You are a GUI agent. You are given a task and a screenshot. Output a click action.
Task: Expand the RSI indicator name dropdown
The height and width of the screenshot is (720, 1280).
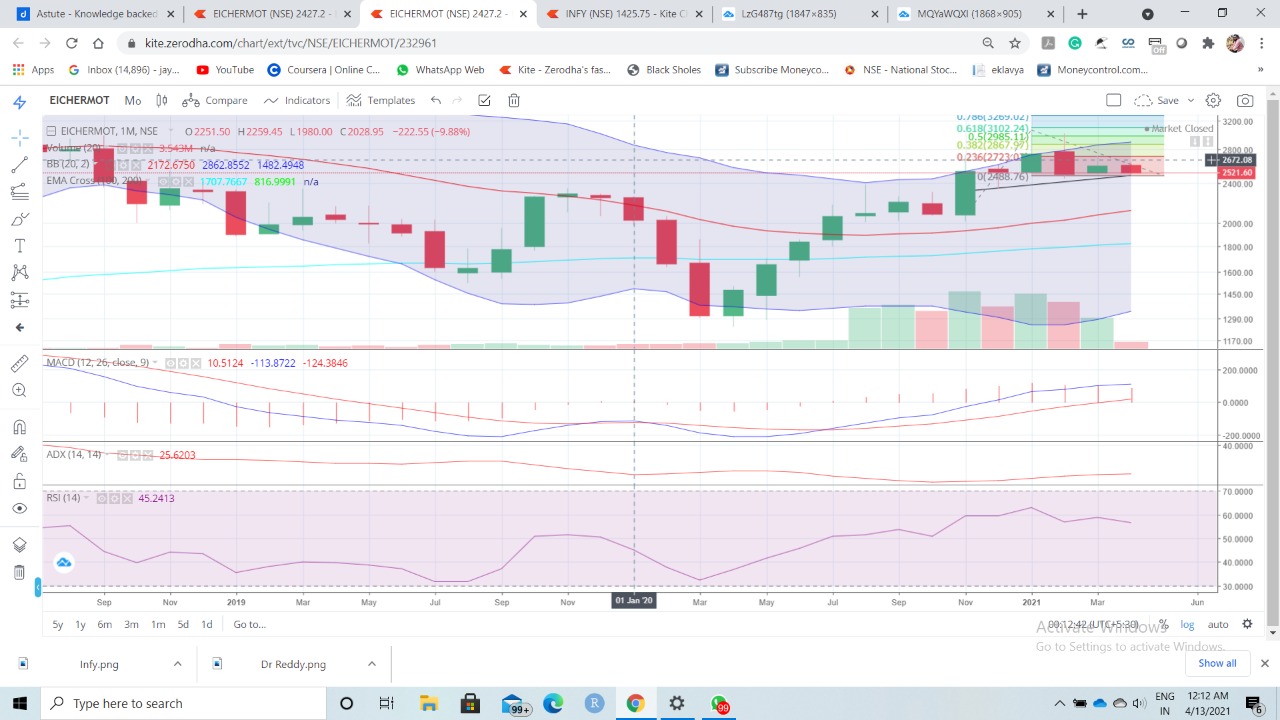[x=88, y=498]
